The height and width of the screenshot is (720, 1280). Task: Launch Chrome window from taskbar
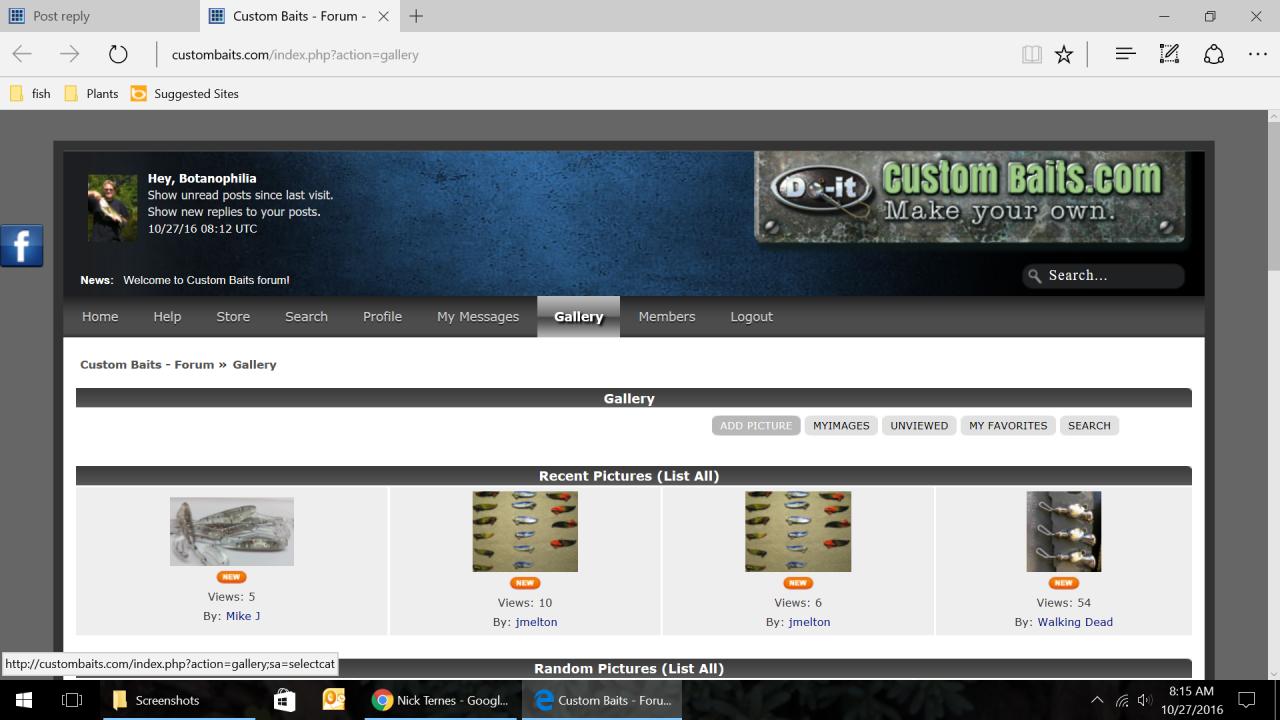[440, 700]
